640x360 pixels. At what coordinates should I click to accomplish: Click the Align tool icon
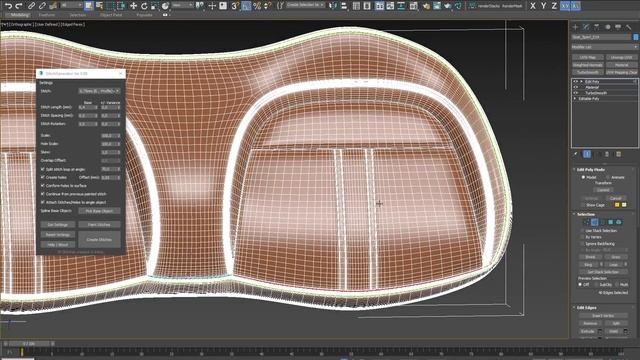(x=344, y=6)
